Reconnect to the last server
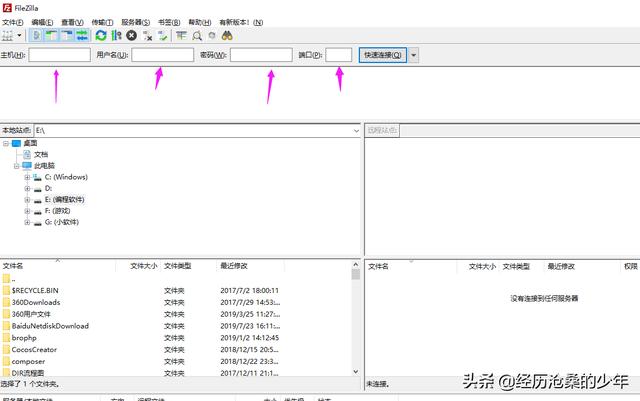Viewport: 640px width, 401px height. [x=163, y=36]
